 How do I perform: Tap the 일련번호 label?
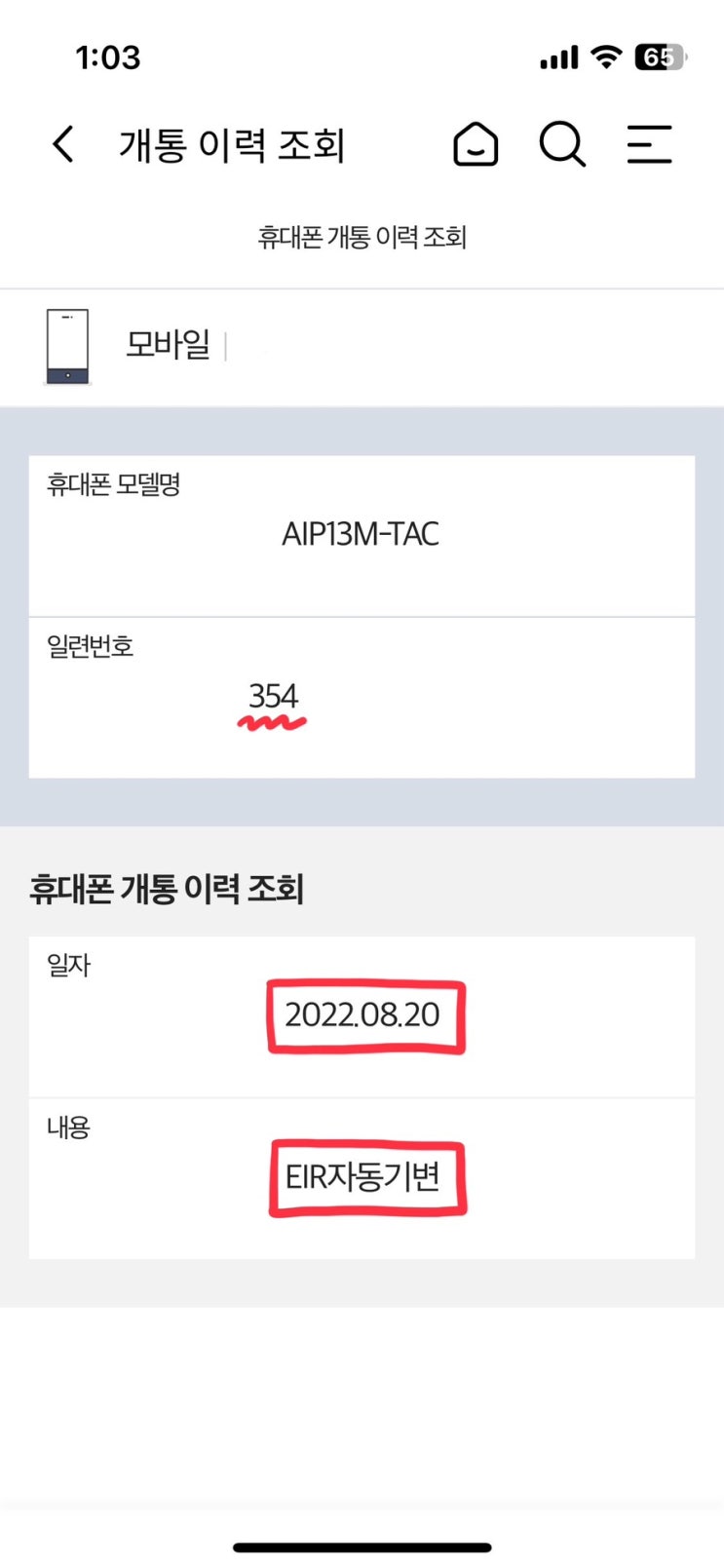click(x=90, y=646)
